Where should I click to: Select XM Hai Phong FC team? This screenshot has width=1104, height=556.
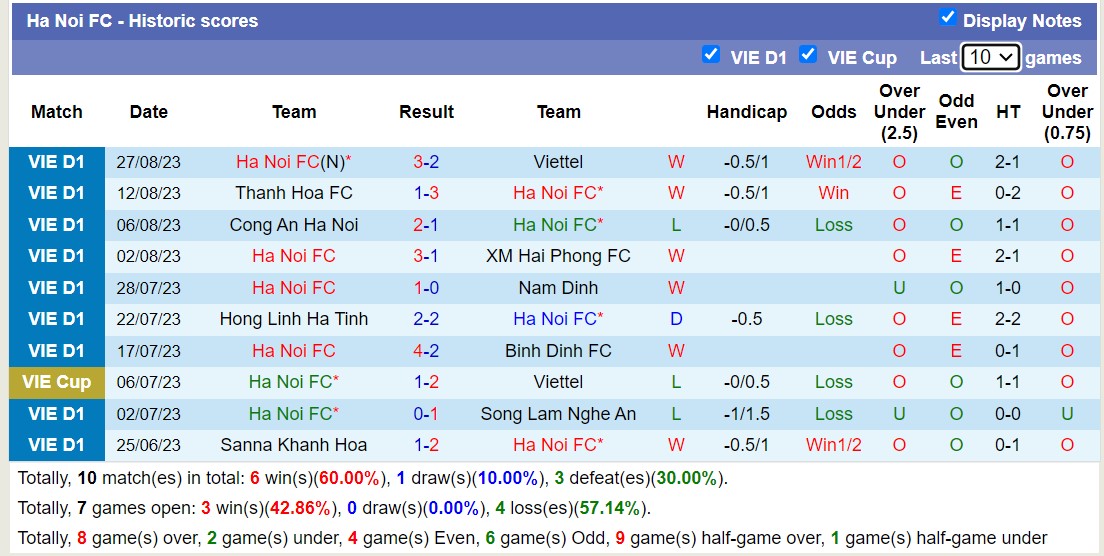pyautogui.click(x=558, y=256)
